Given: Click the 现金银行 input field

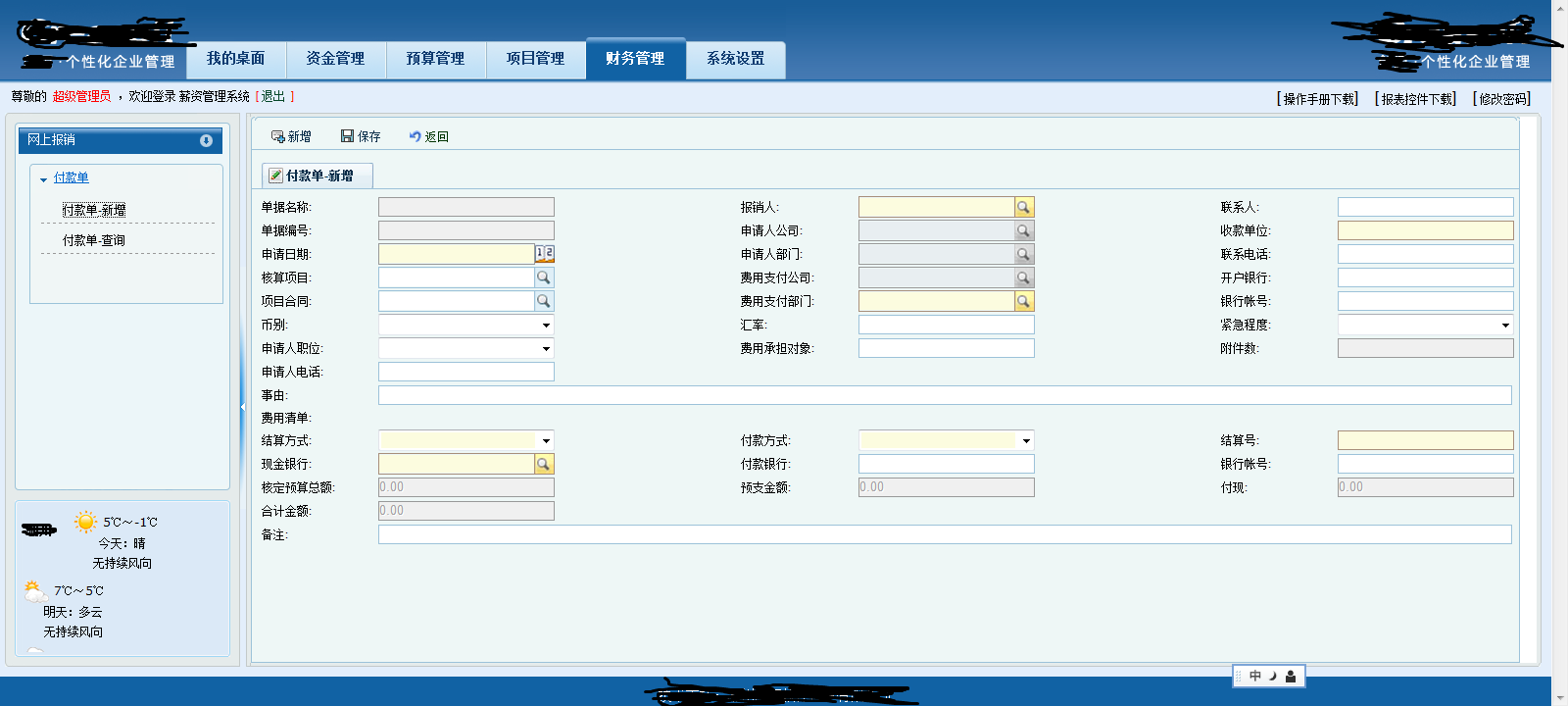Looking at the screenshot, I should [x=457, y=464].
